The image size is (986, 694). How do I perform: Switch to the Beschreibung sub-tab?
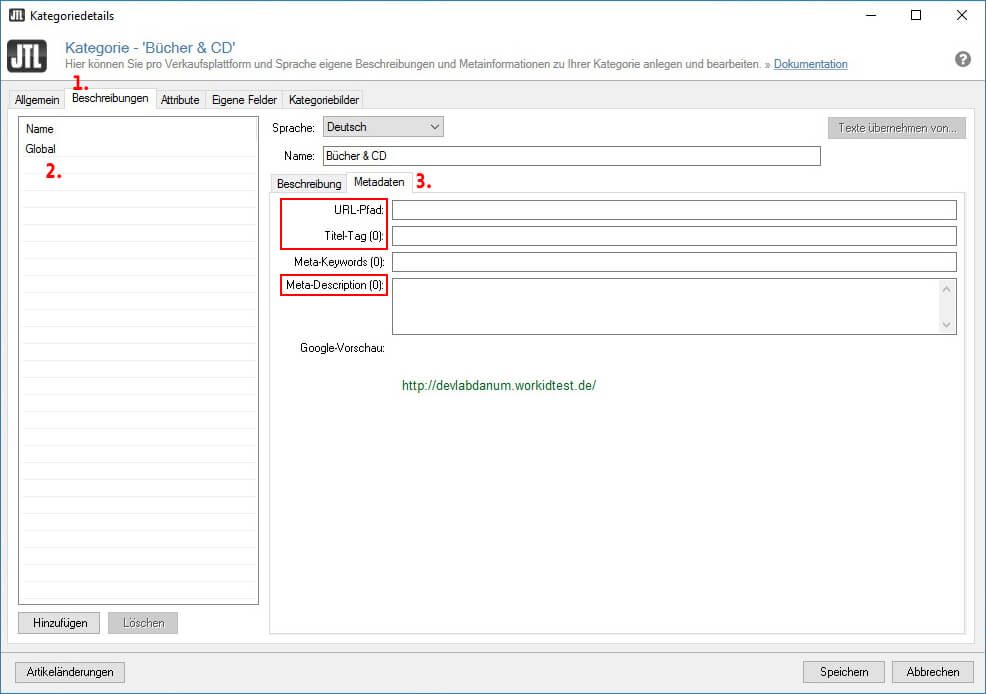[x=309, y=184]
